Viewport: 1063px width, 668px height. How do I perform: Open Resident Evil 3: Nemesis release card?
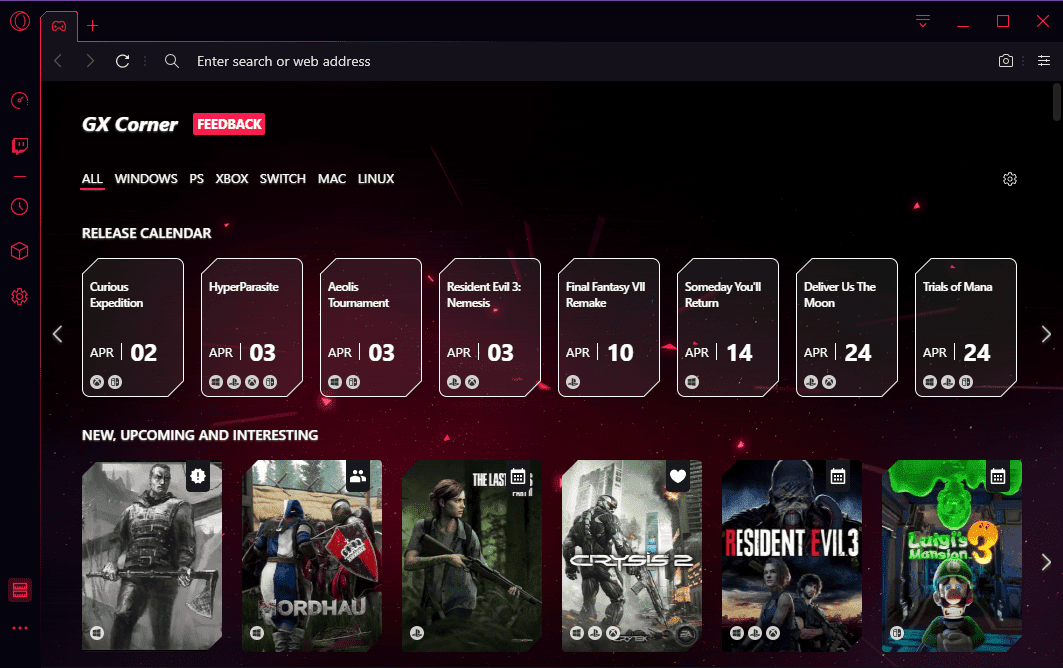coord(489,328)
